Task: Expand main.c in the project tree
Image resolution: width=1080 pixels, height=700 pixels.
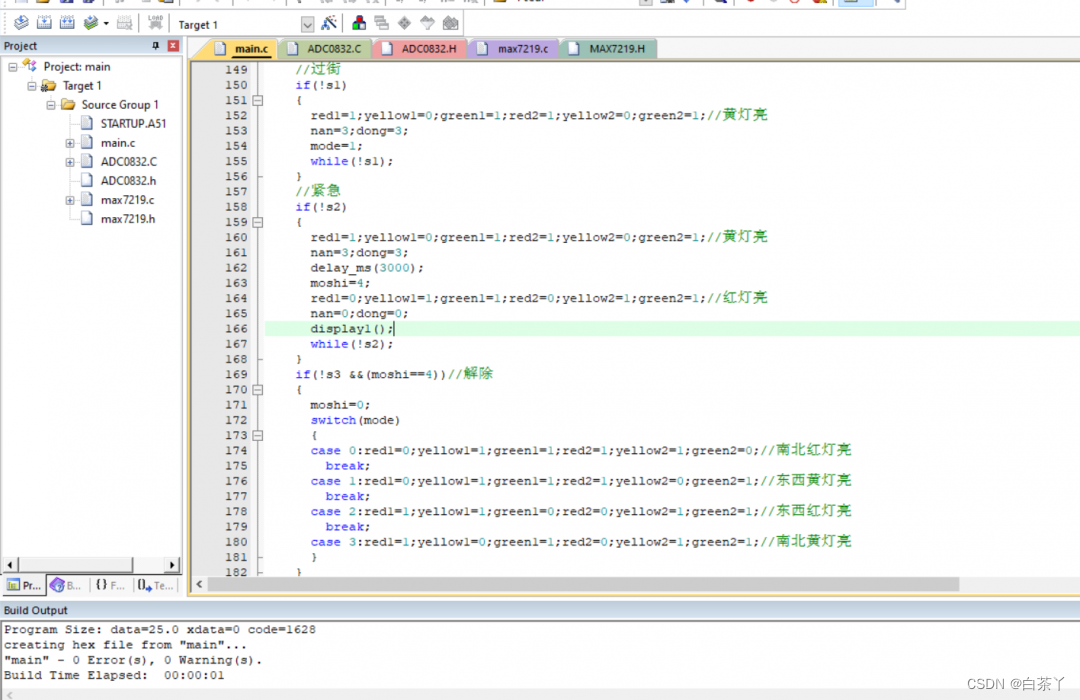Action: click(70, 143)
